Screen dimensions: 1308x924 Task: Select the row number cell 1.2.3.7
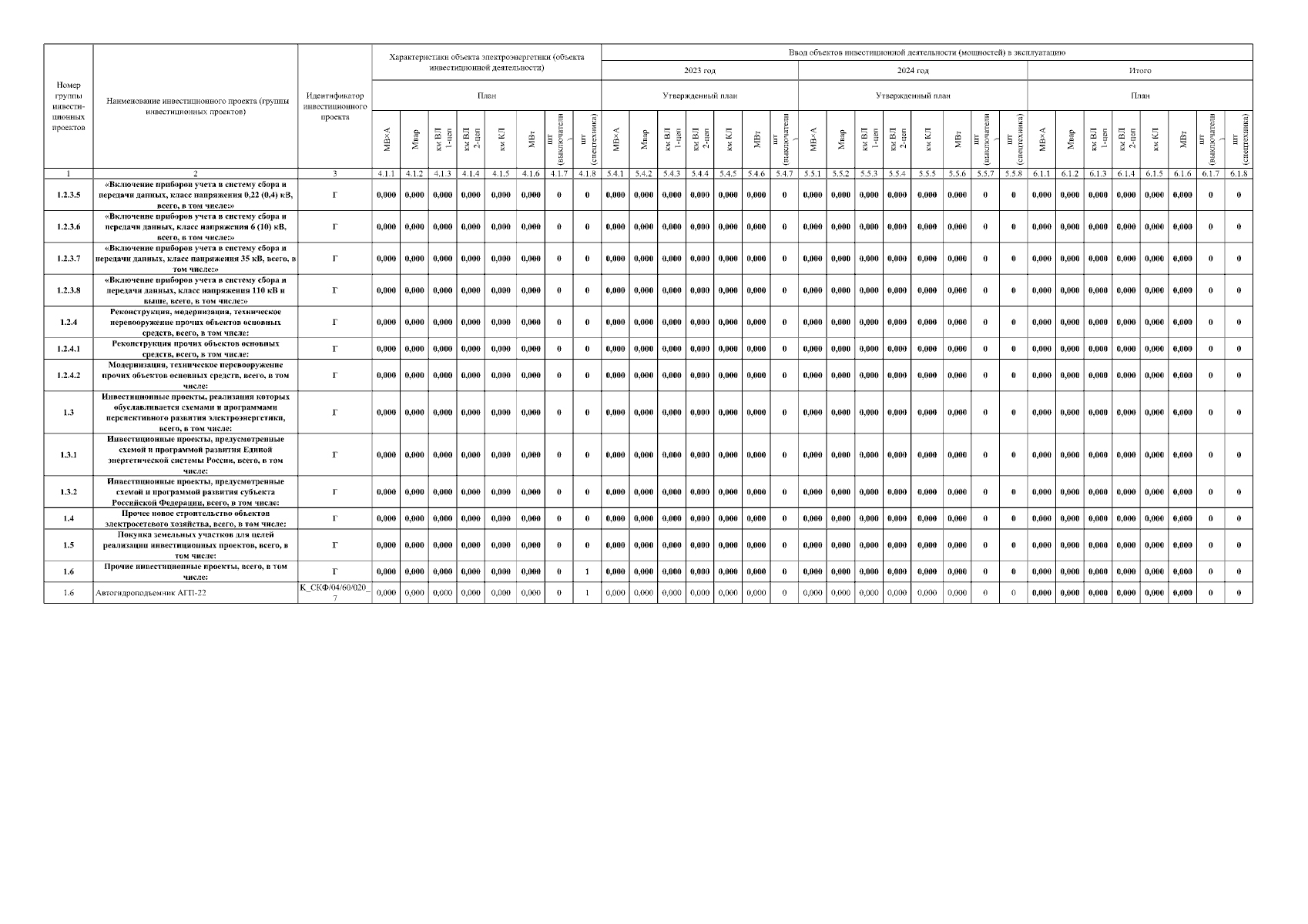click(69, 259)
